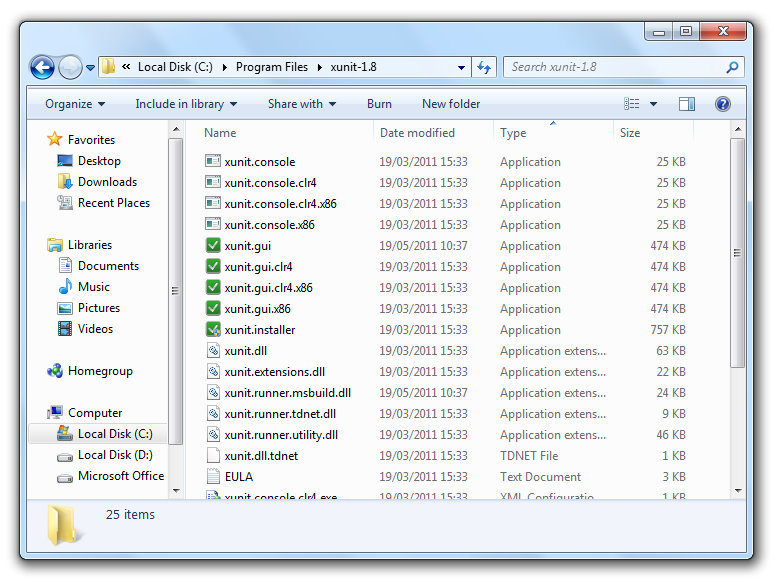Create a New folder

(x=451, y=104)
